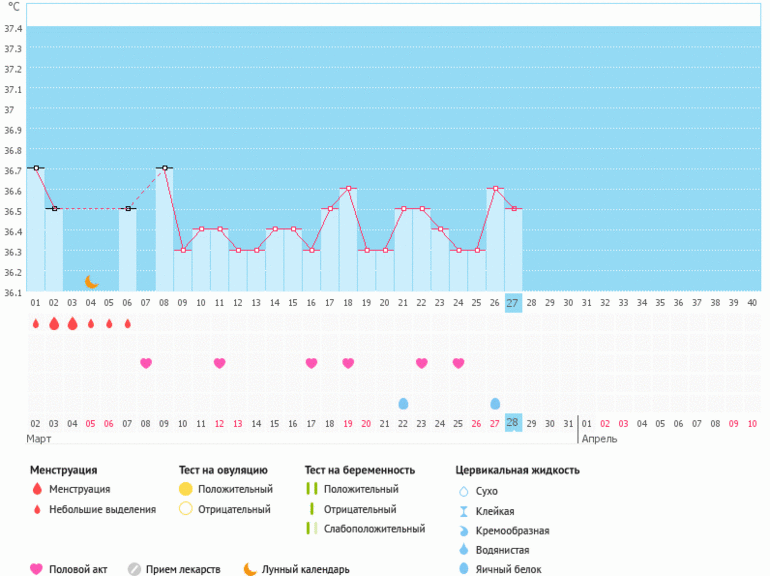770x576 pixels.
Task: Click the temperature point on cycle day 26
Action: coord(495,188)
